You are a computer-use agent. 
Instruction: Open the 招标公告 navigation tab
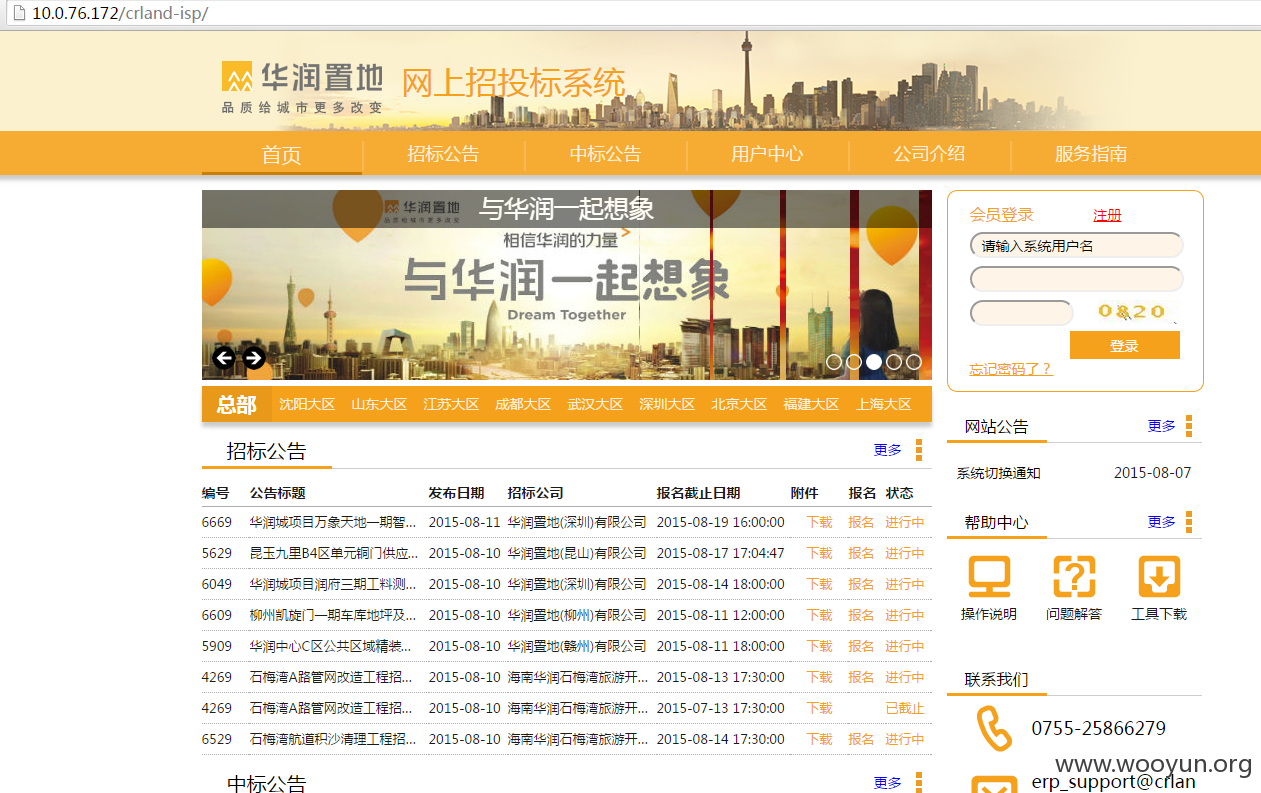click(443, 154)
